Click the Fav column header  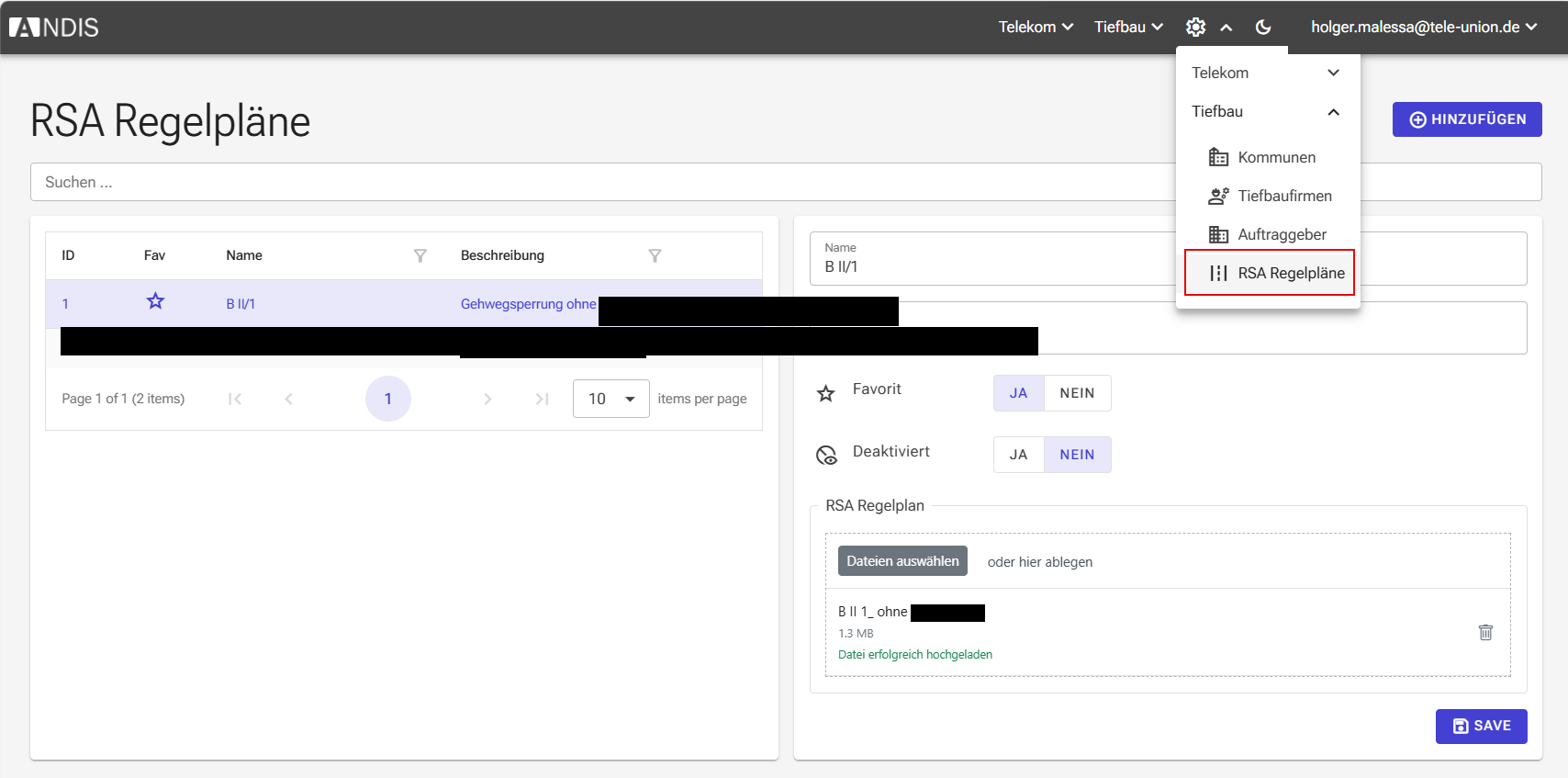click(154, 255)
